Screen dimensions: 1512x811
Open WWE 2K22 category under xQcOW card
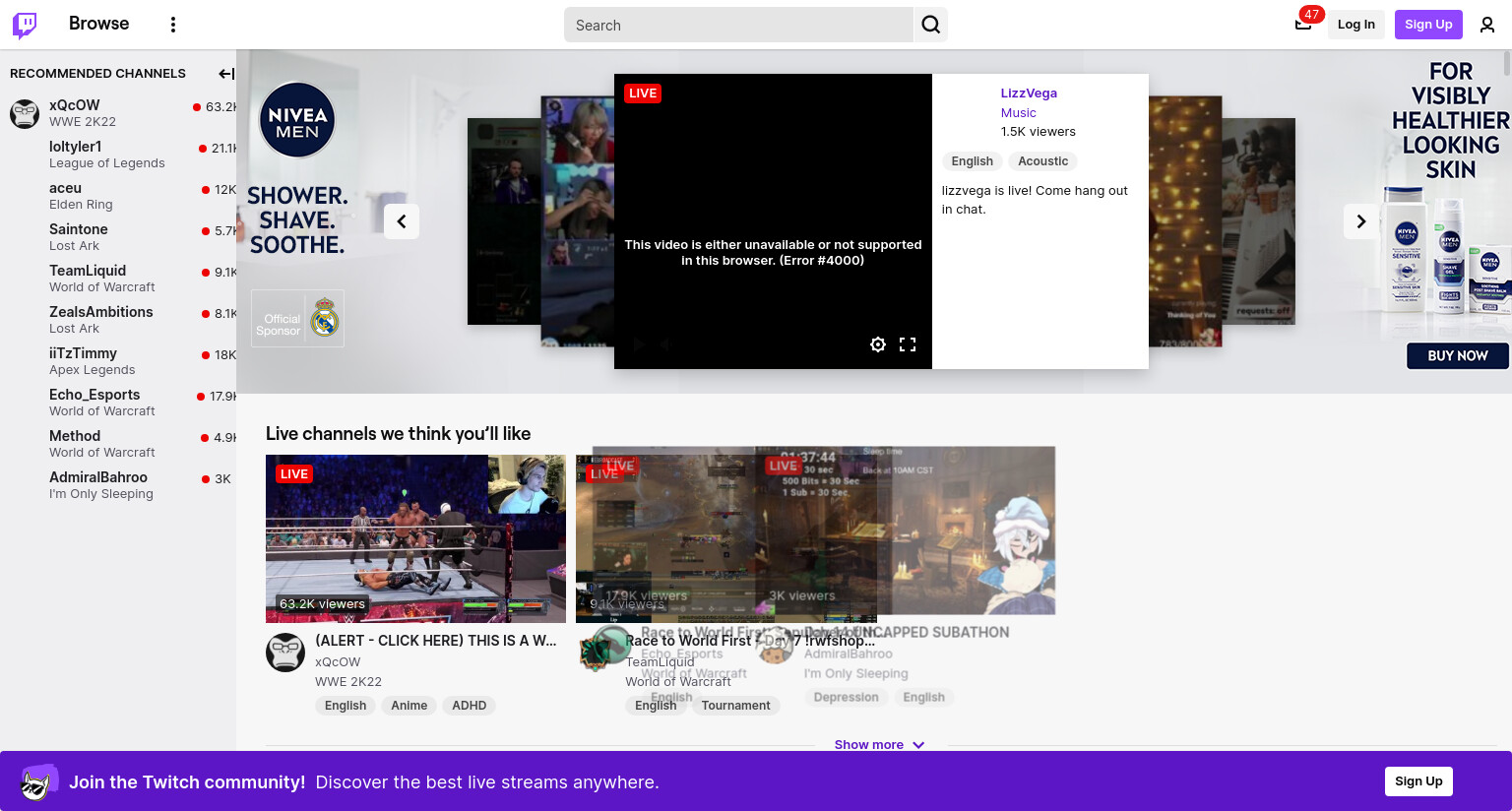(x=348, y=682)
